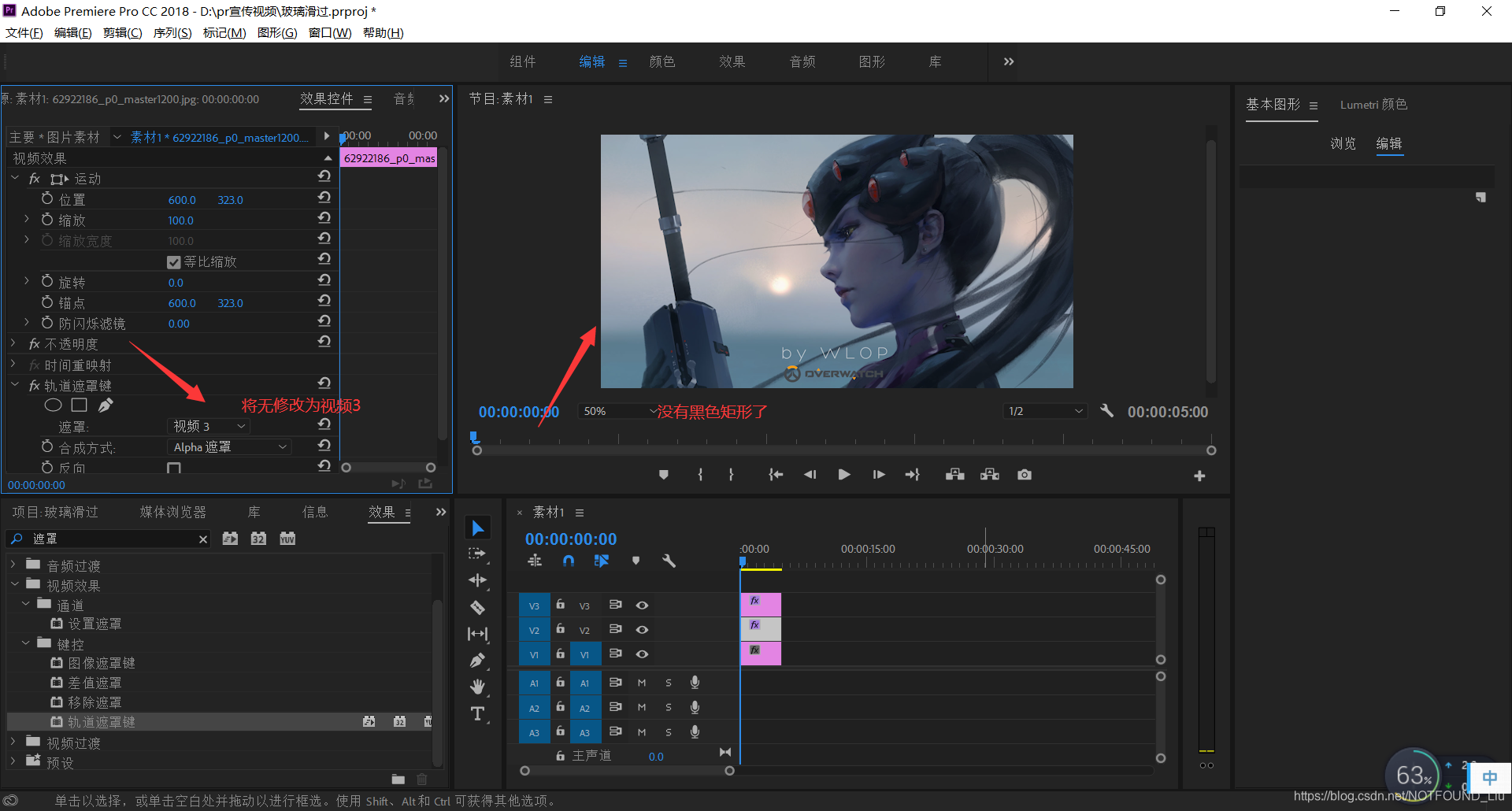1512x811 pixels.
Task: Click Browse in Essential Graphics
Action: (x=1343, y=143)
